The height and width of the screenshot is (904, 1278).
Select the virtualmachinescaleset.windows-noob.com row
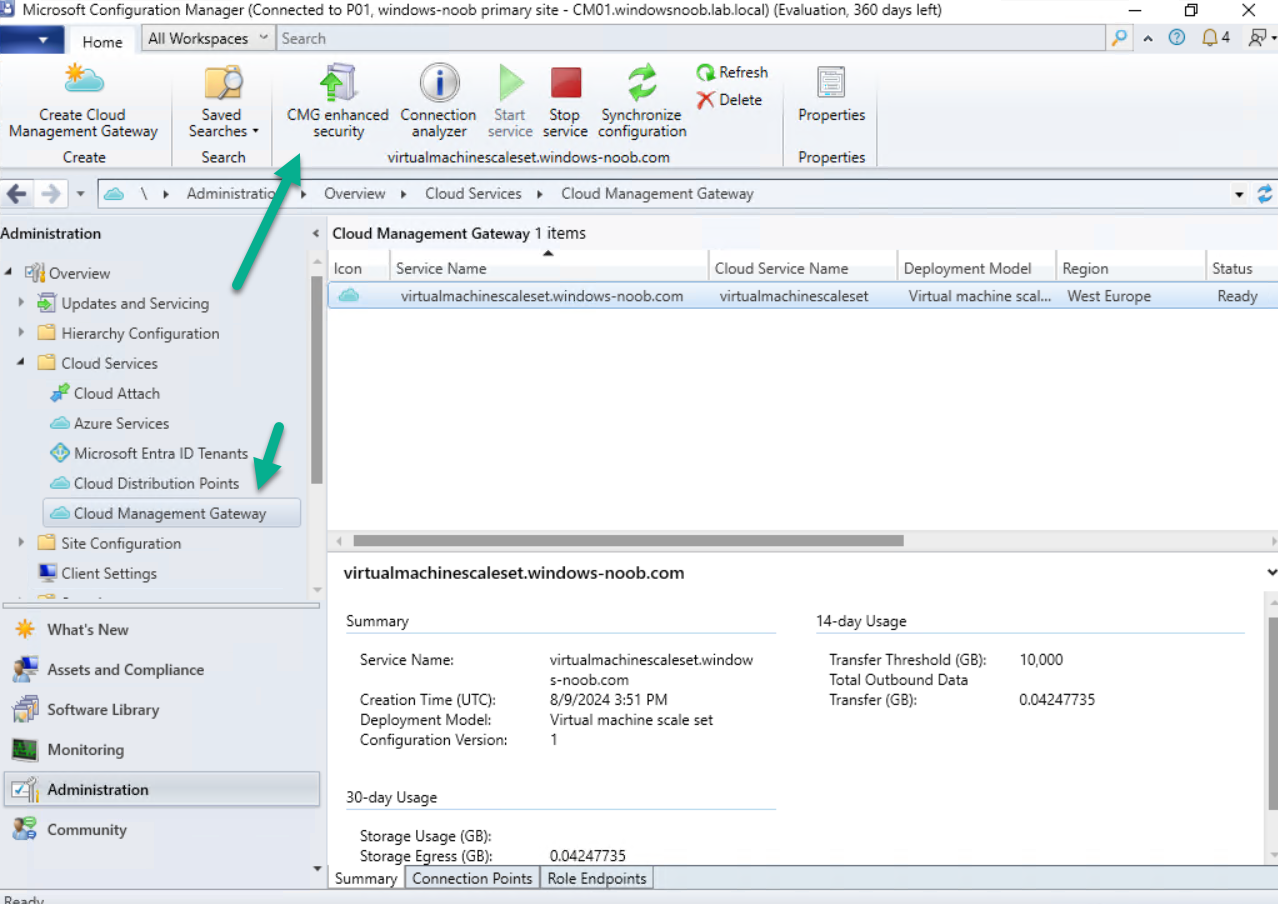803,296
